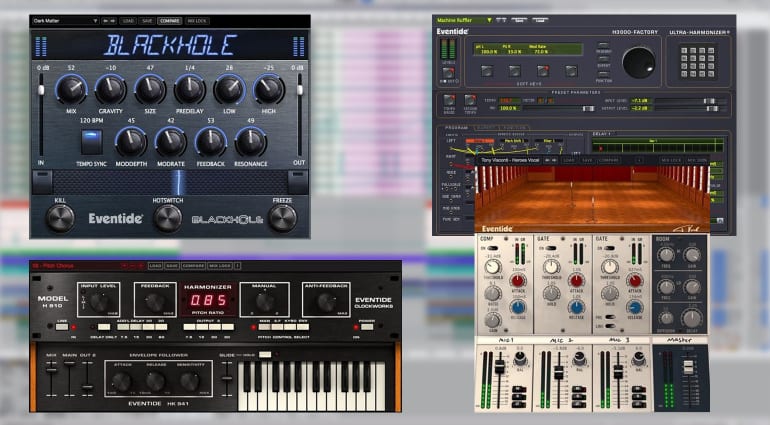Click the LOW knob in Blackhole
This screenshot has width=770, height=425.
(x=229, y=90)
